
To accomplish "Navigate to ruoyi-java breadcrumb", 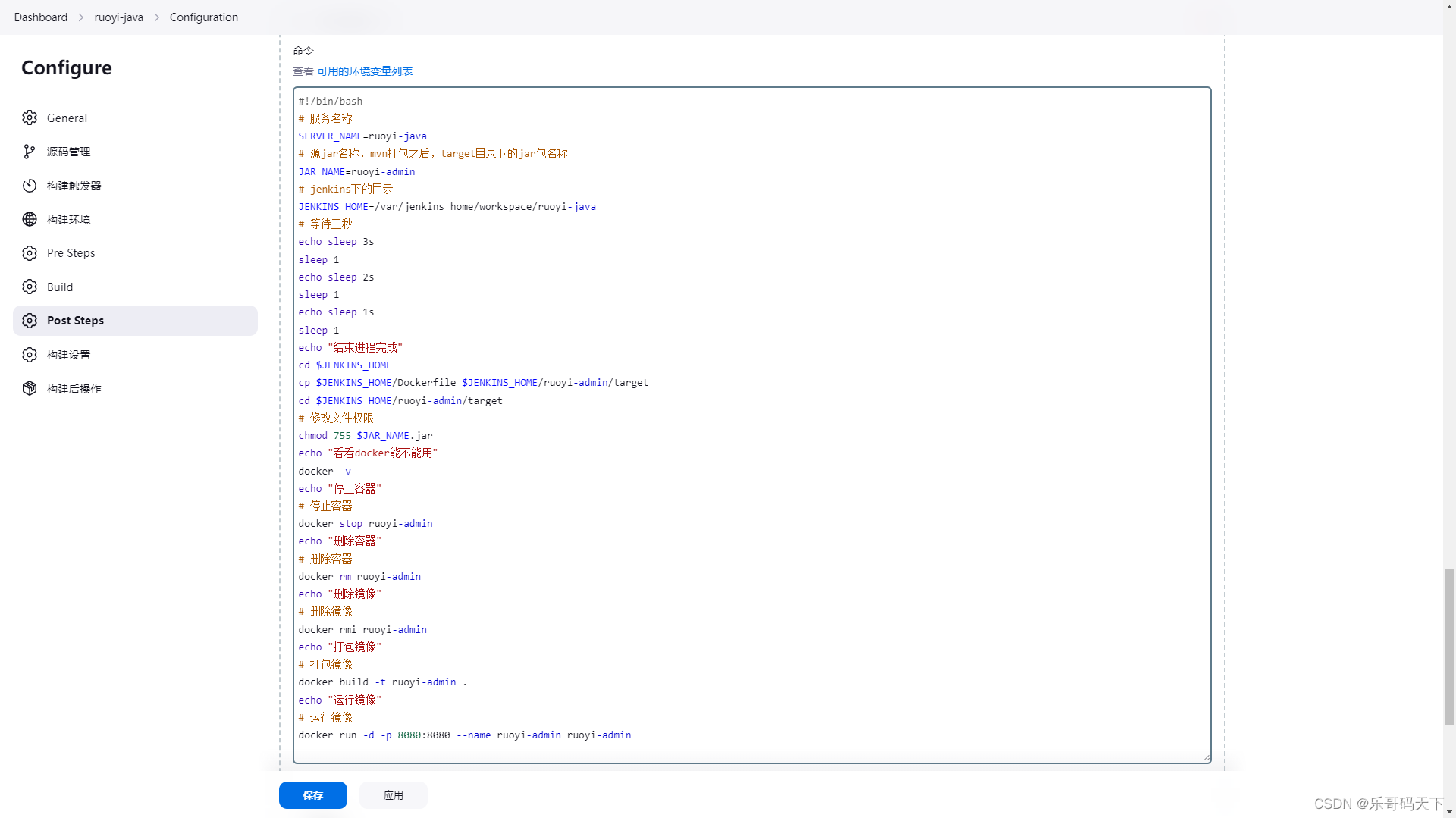I will click(119, 17).
